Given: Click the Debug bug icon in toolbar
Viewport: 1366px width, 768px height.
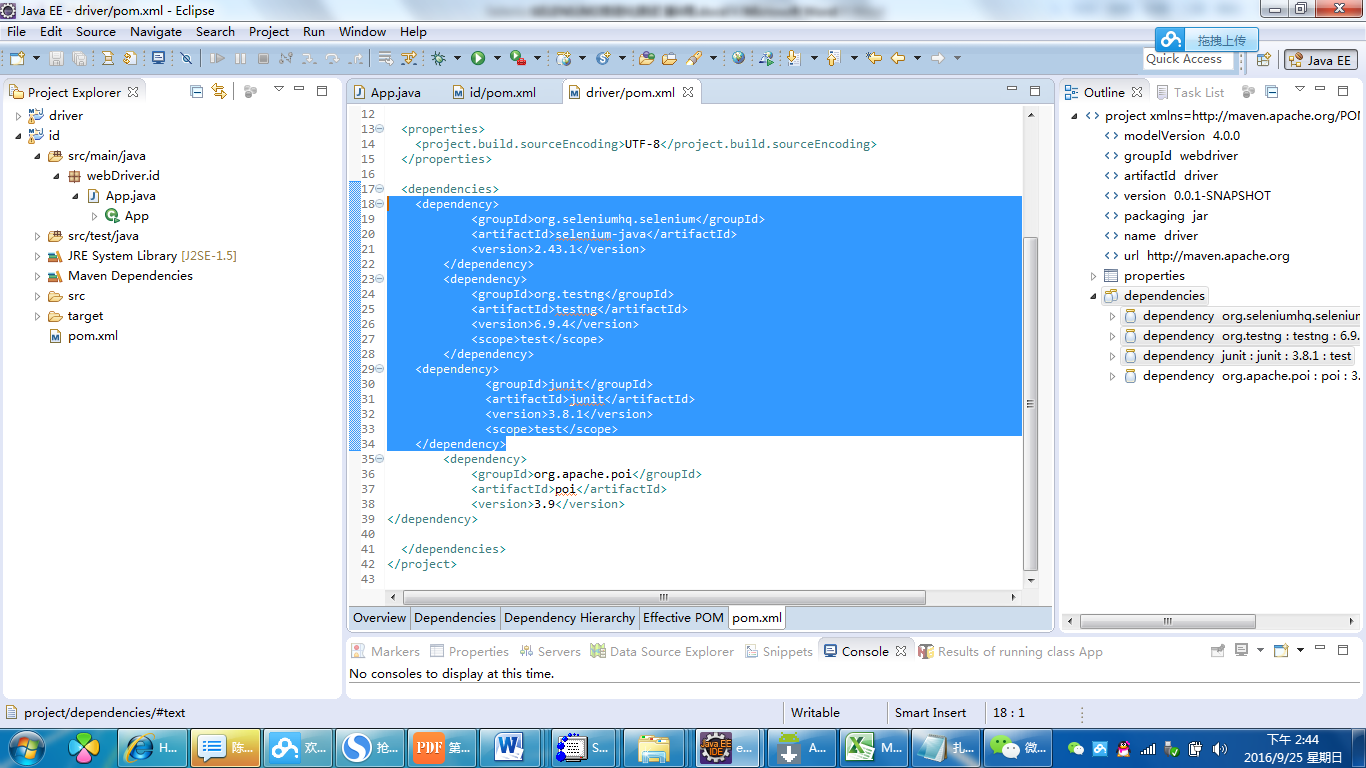Looking at the screenshot, I should [438, 59].
